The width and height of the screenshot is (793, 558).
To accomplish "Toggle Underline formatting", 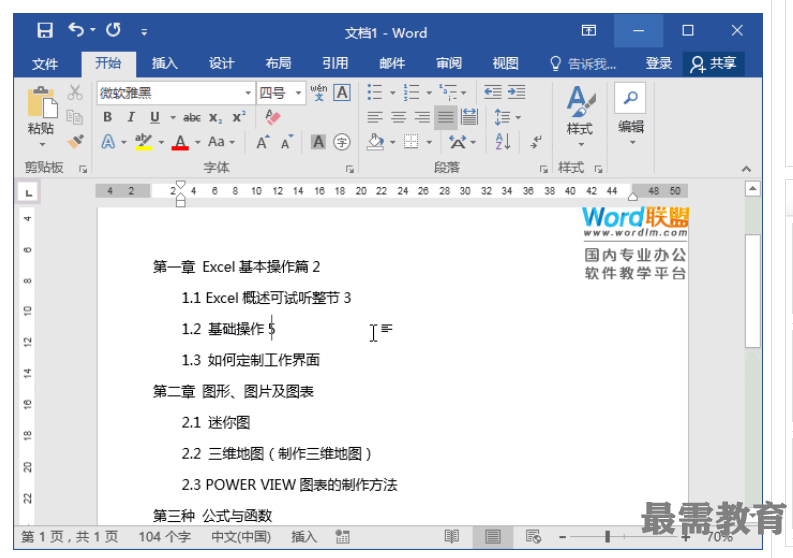I will pyautogui.click(x=155, y=117).
